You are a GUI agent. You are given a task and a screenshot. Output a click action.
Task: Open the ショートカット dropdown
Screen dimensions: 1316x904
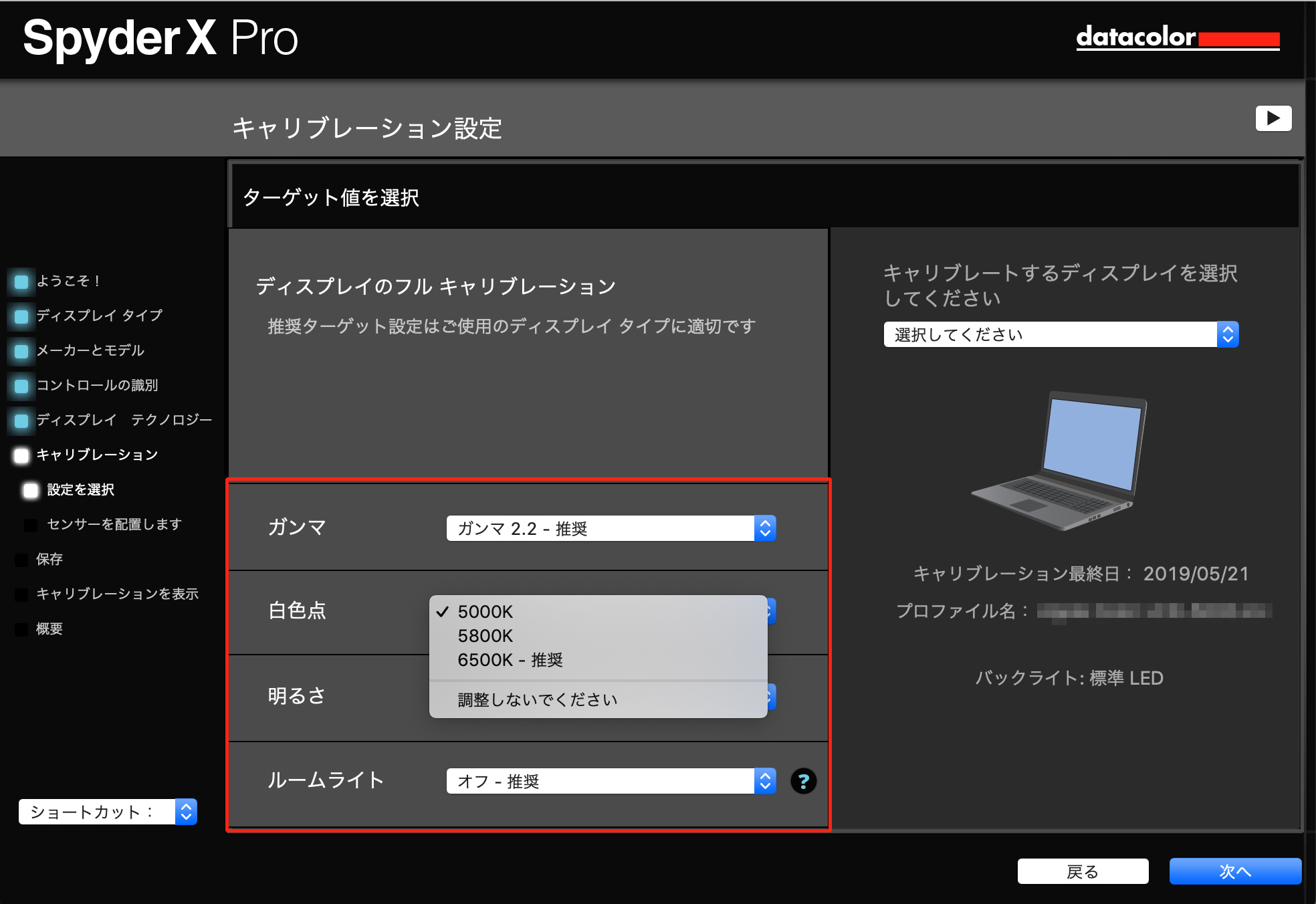pyautogui.click(x=108, y=812)
